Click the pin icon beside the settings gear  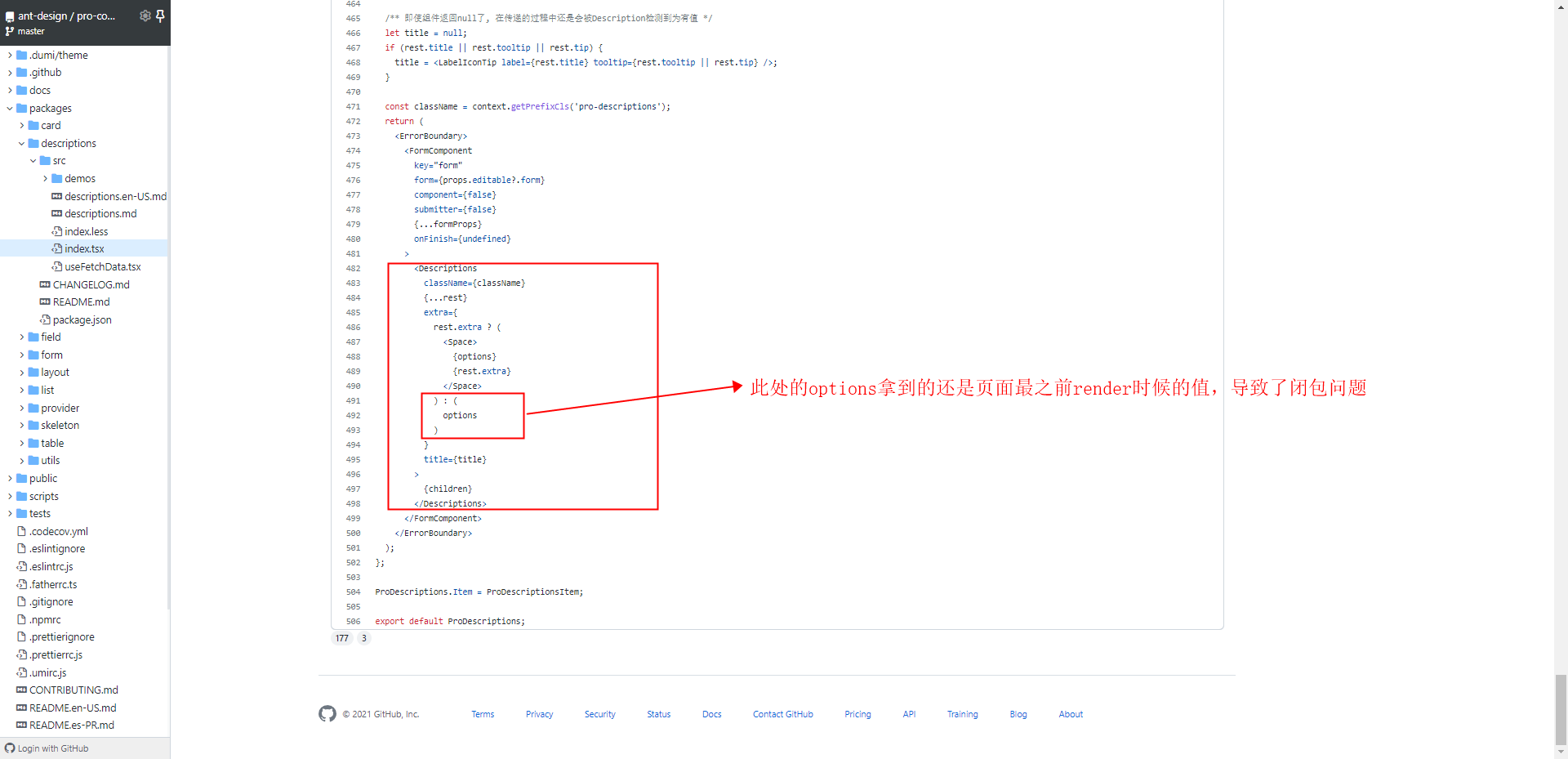[x=162, y=16]
